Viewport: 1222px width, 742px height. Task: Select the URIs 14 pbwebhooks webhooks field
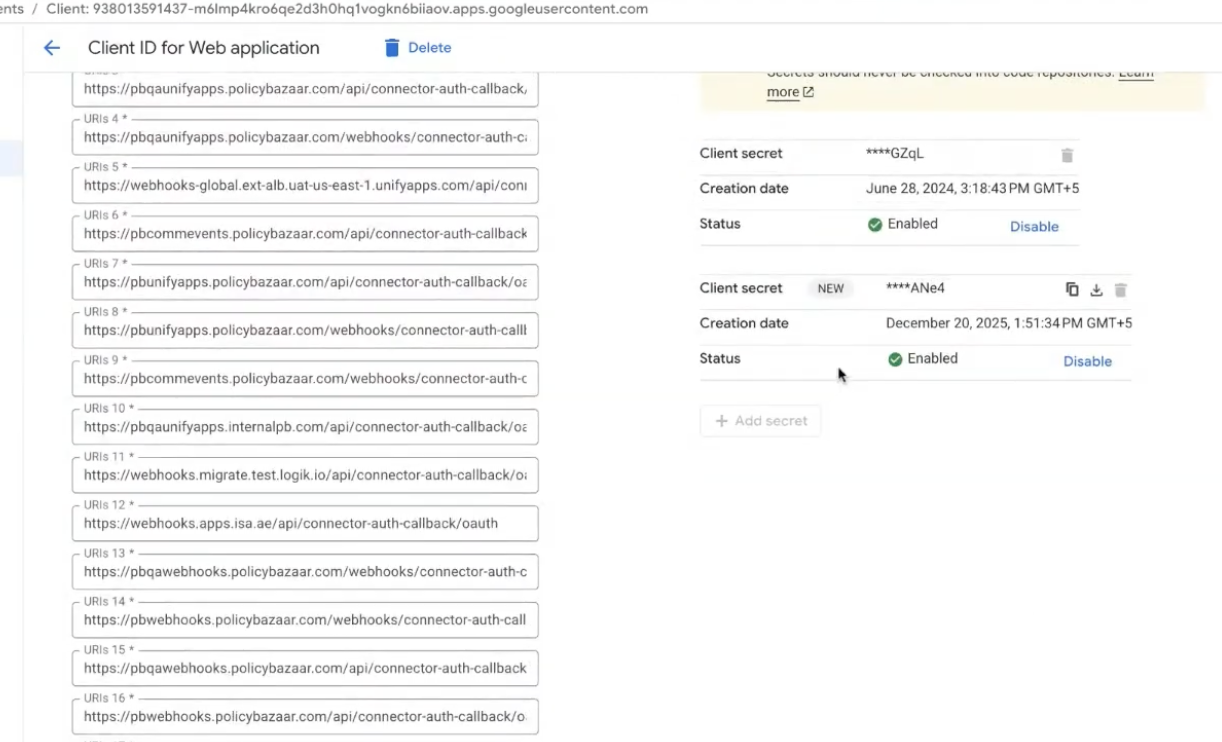[x=305, y=620]
